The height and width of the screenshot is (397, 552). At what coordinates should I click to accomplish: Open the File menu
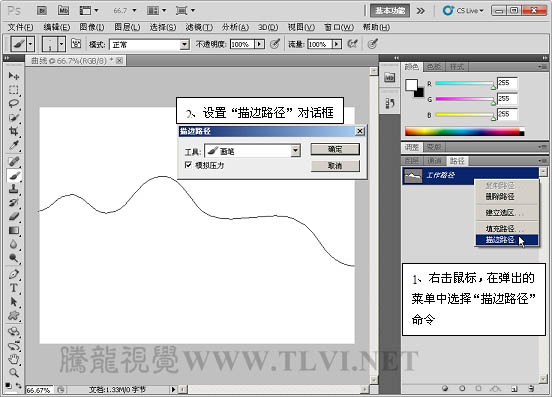point(20,27)
